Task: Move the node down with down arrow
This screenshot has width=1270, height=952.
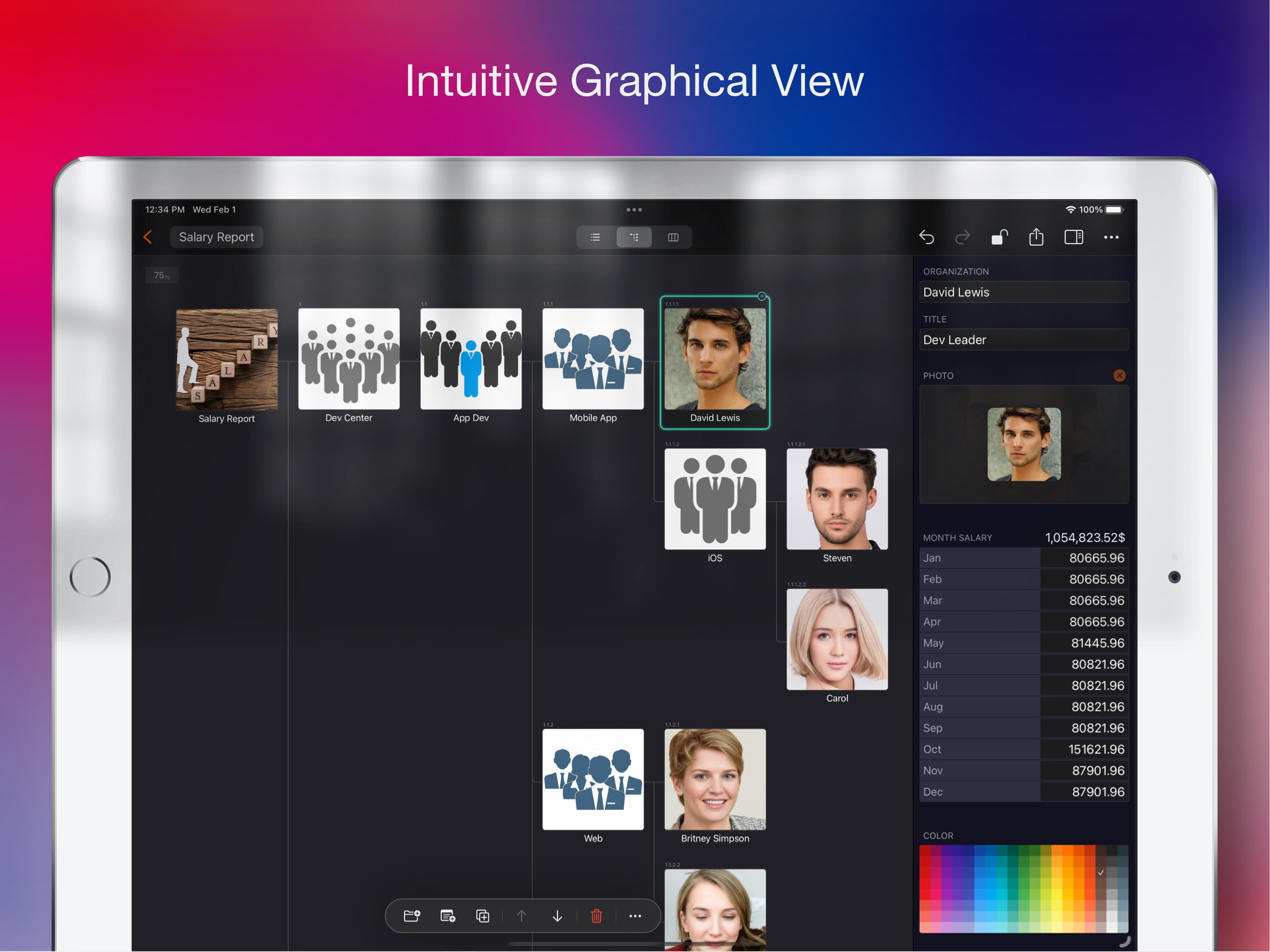Action: coord(557,916)
